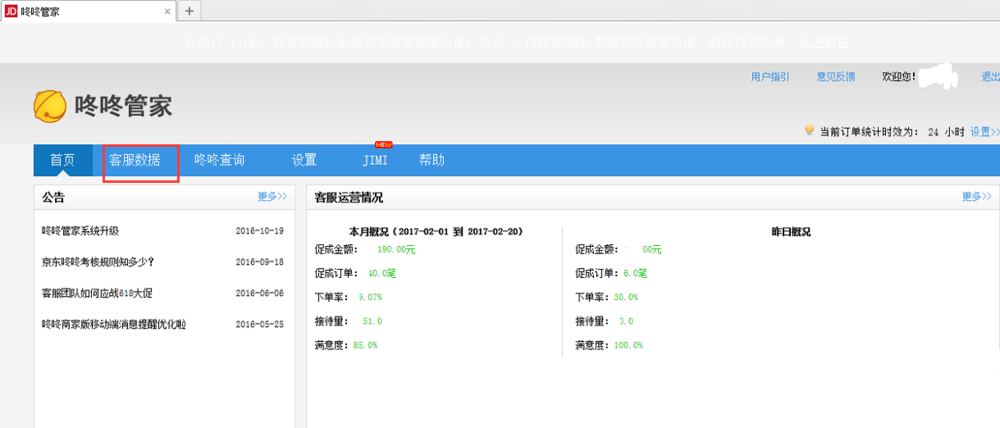Click the 意见反馈 link

(835, 76)
